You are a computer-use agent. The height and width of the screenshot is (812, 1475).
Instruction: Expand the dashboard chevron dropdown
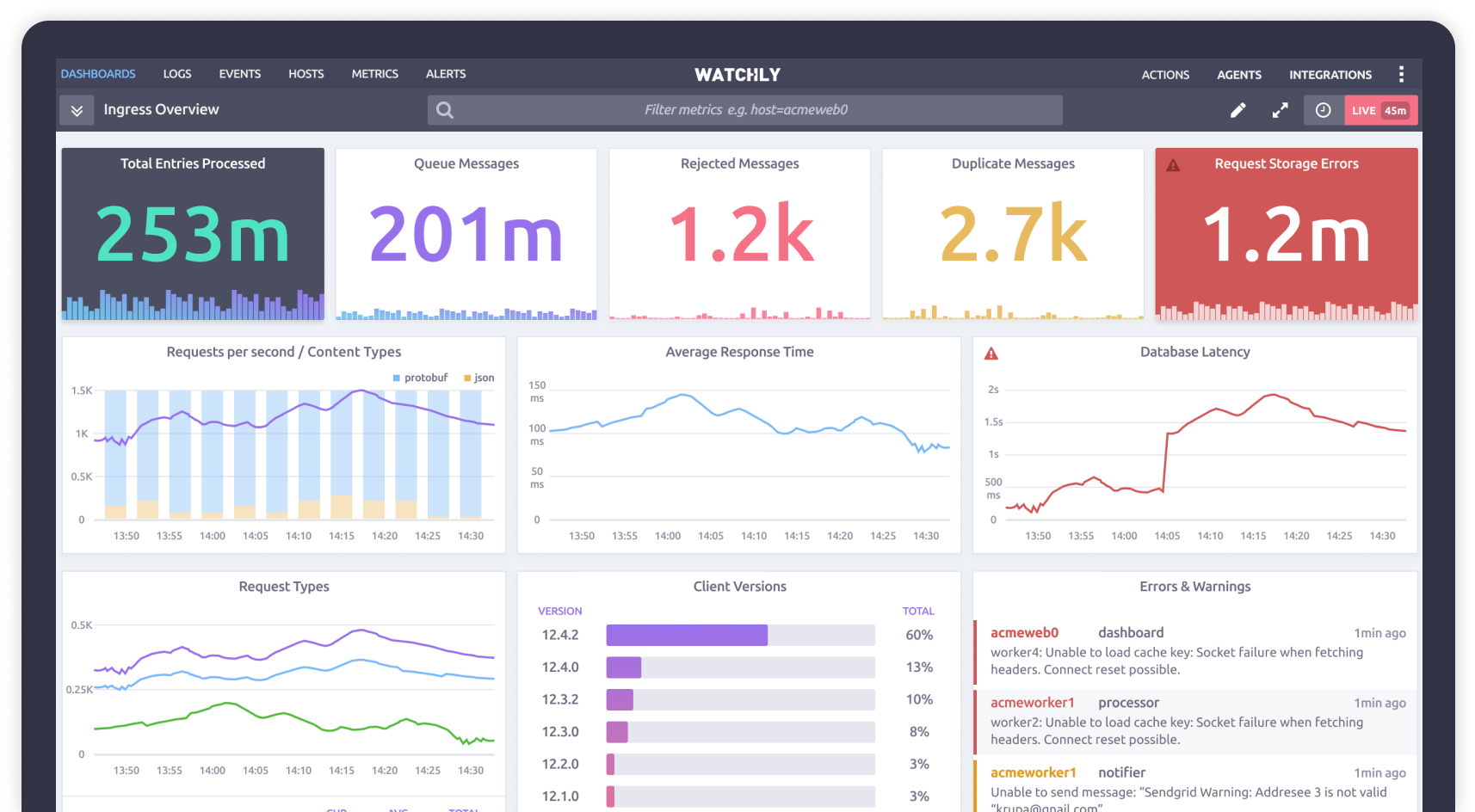tap(77, 110)
